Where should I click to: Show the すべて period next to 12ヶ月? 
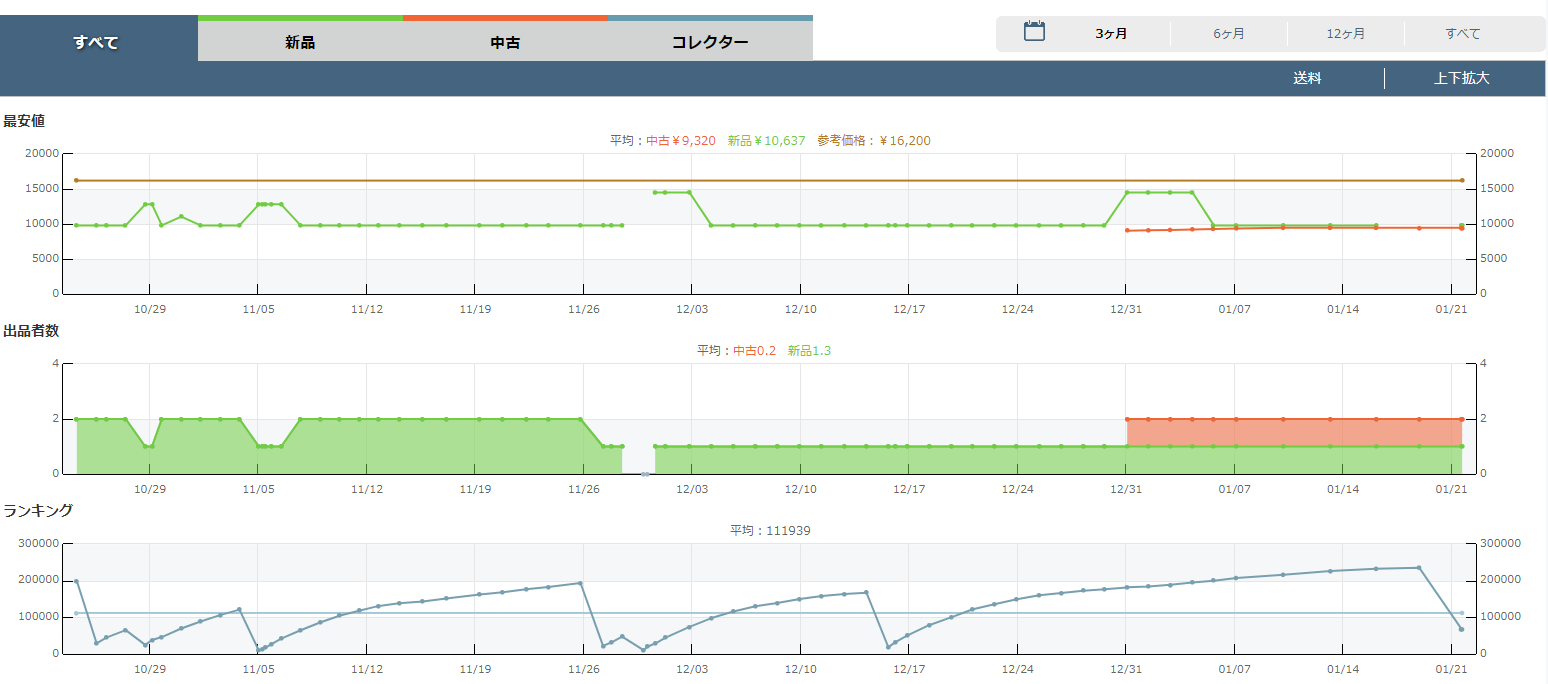(x=1462, y=34)
